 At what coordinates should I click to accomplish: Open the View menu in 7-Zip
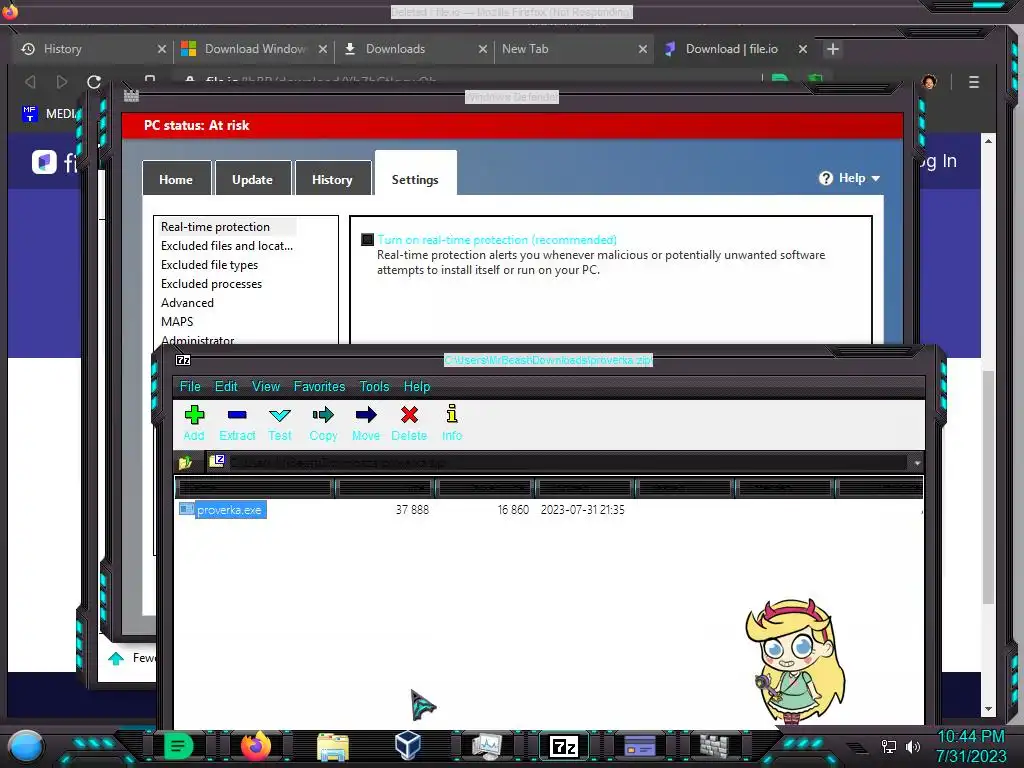[x=266, y=387]
